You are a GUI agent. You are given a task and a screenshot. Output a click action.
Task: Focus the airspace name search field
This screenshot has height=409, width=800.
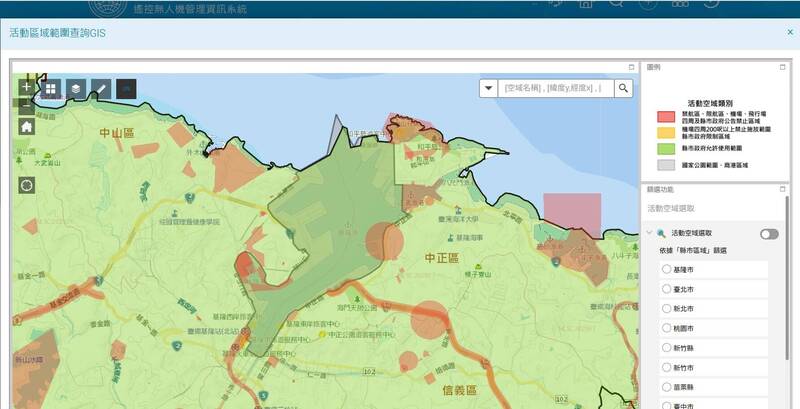pyautogui.click(x=556, y=88)
